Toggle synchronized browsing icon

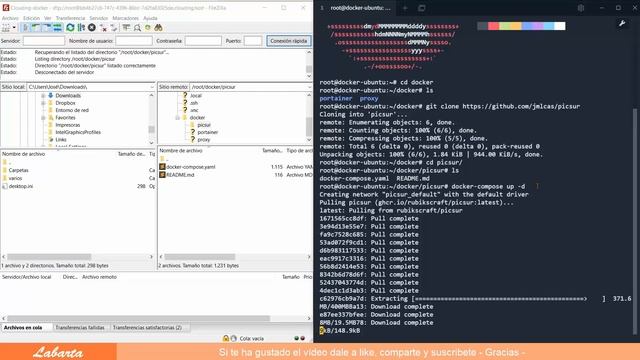tap(148, 28)
